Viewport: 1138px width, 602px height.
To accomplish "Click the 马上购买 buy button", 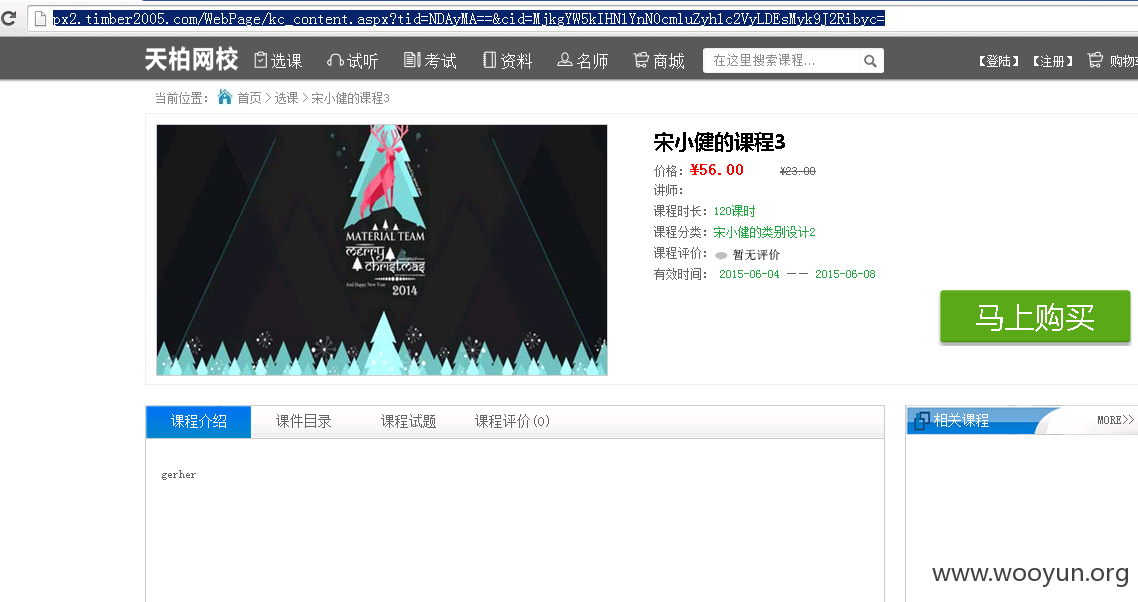I will coord(1035,317).
